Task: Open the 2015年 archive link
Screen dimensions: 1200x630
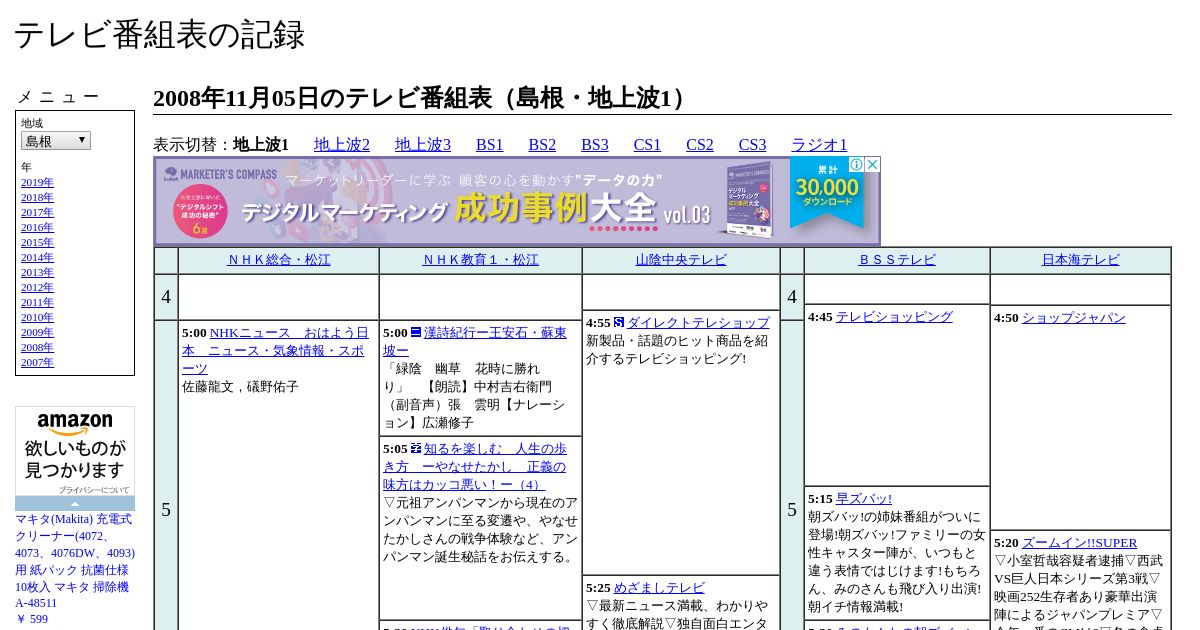Action: coord(37,242)
